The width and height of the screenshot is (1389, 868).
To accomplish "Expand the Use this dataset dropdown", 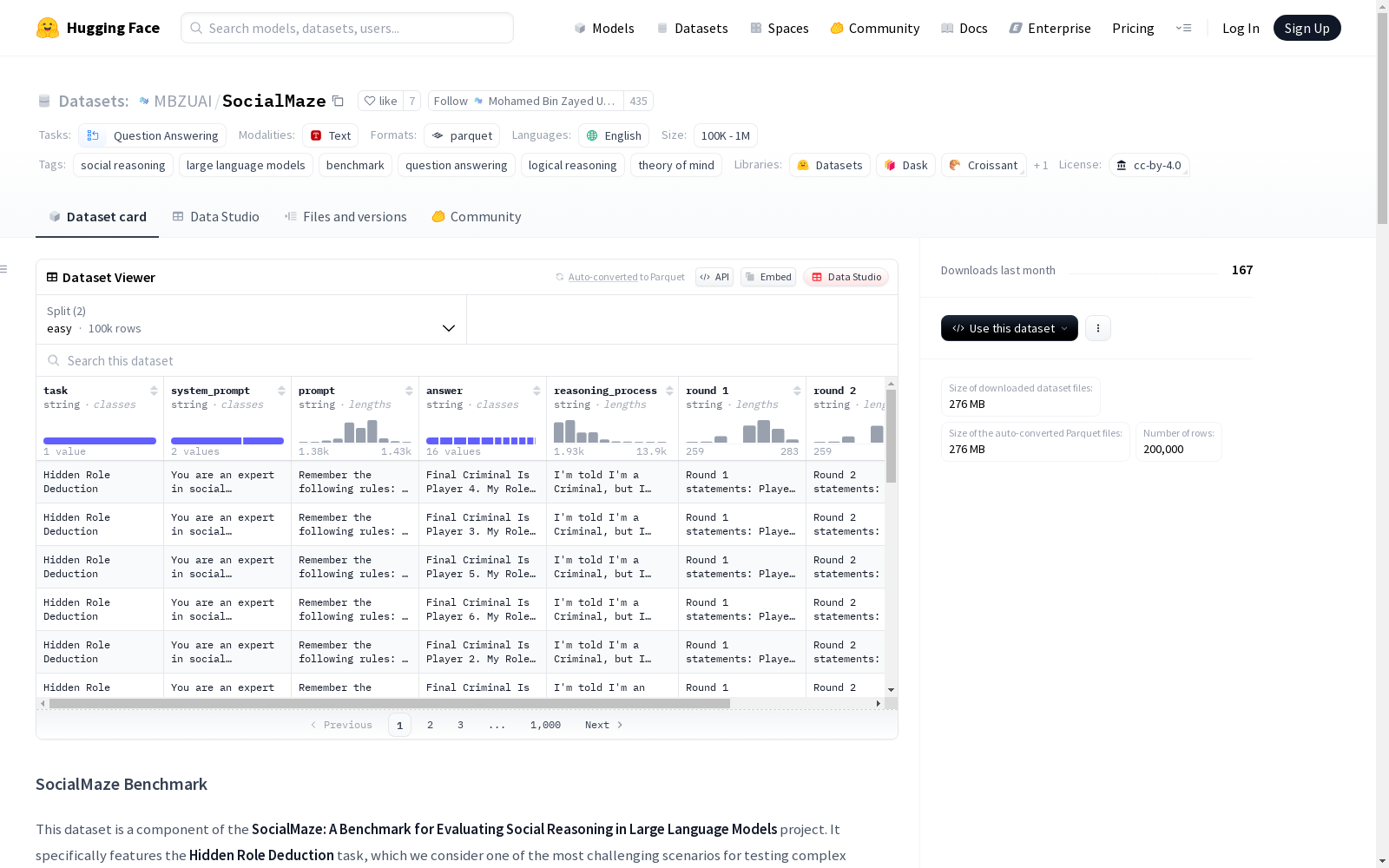I will pos(1010,328).
